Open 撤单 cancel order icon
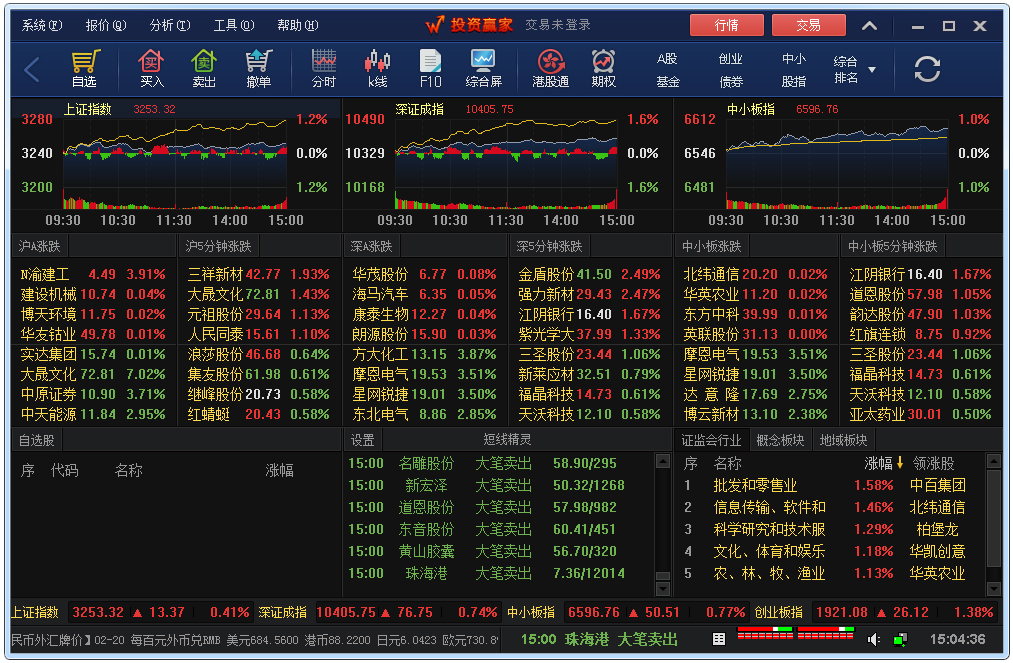1013x663 pixels. pos(258,68)
